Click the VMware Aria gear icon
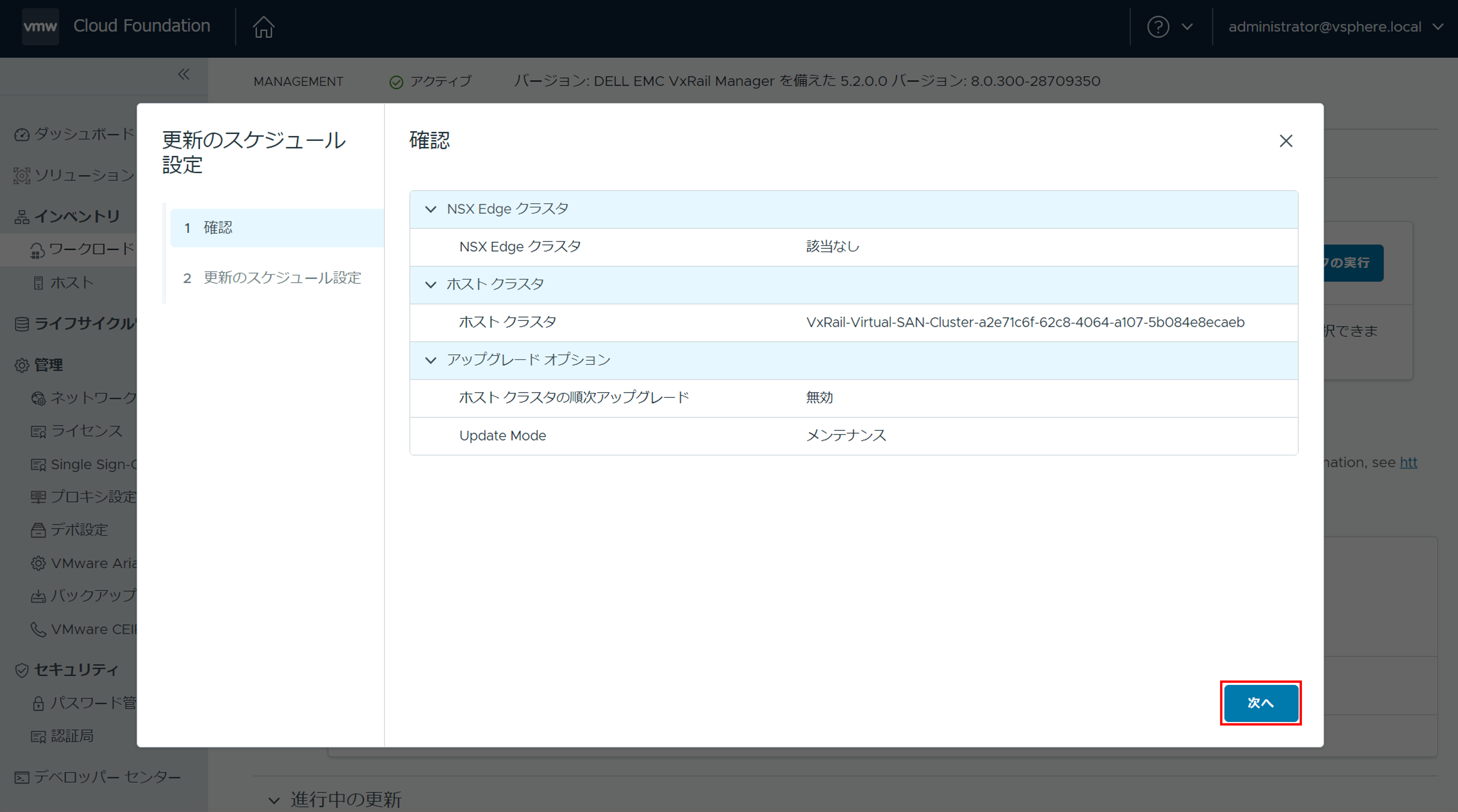This screenshot has width=1458, height=812. pos(38,563)
